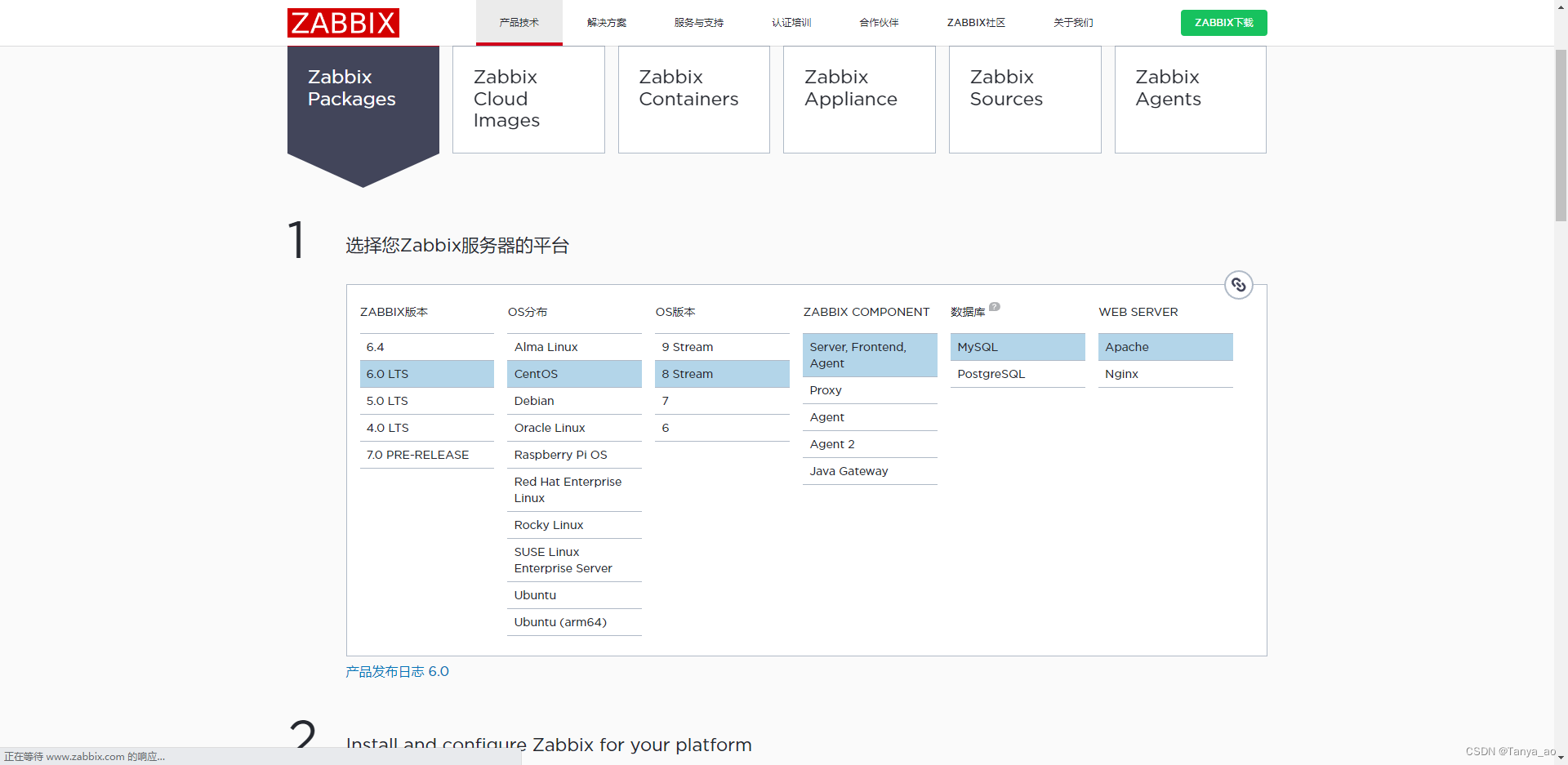The width and height of the screenshot is (1568, 765).
Task: Select CentOS as the OS distribution
Action: tap(574, 374)
